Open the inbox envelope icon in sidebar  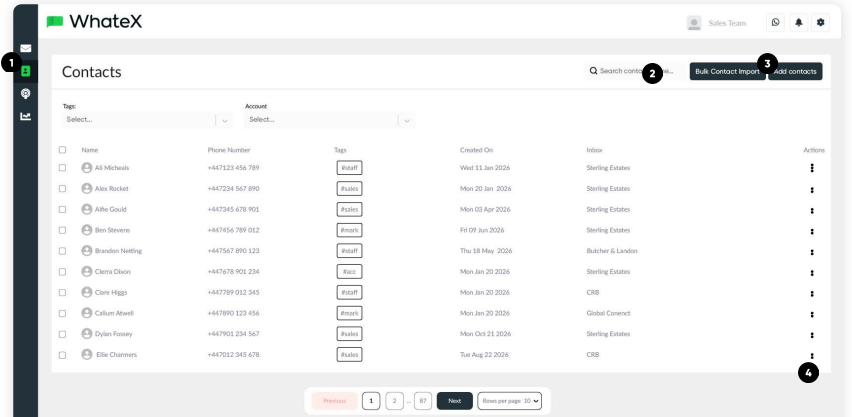point(26,48)
